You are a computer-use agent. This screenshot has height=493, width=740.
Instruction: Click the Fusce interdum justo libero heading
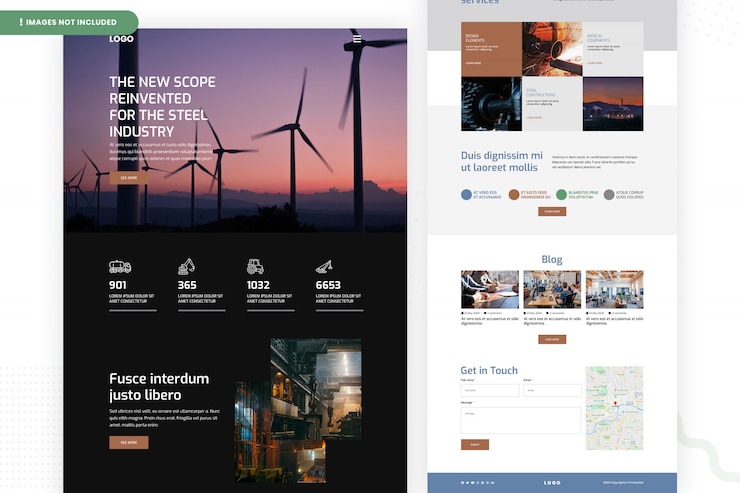[x=159, y=387]
